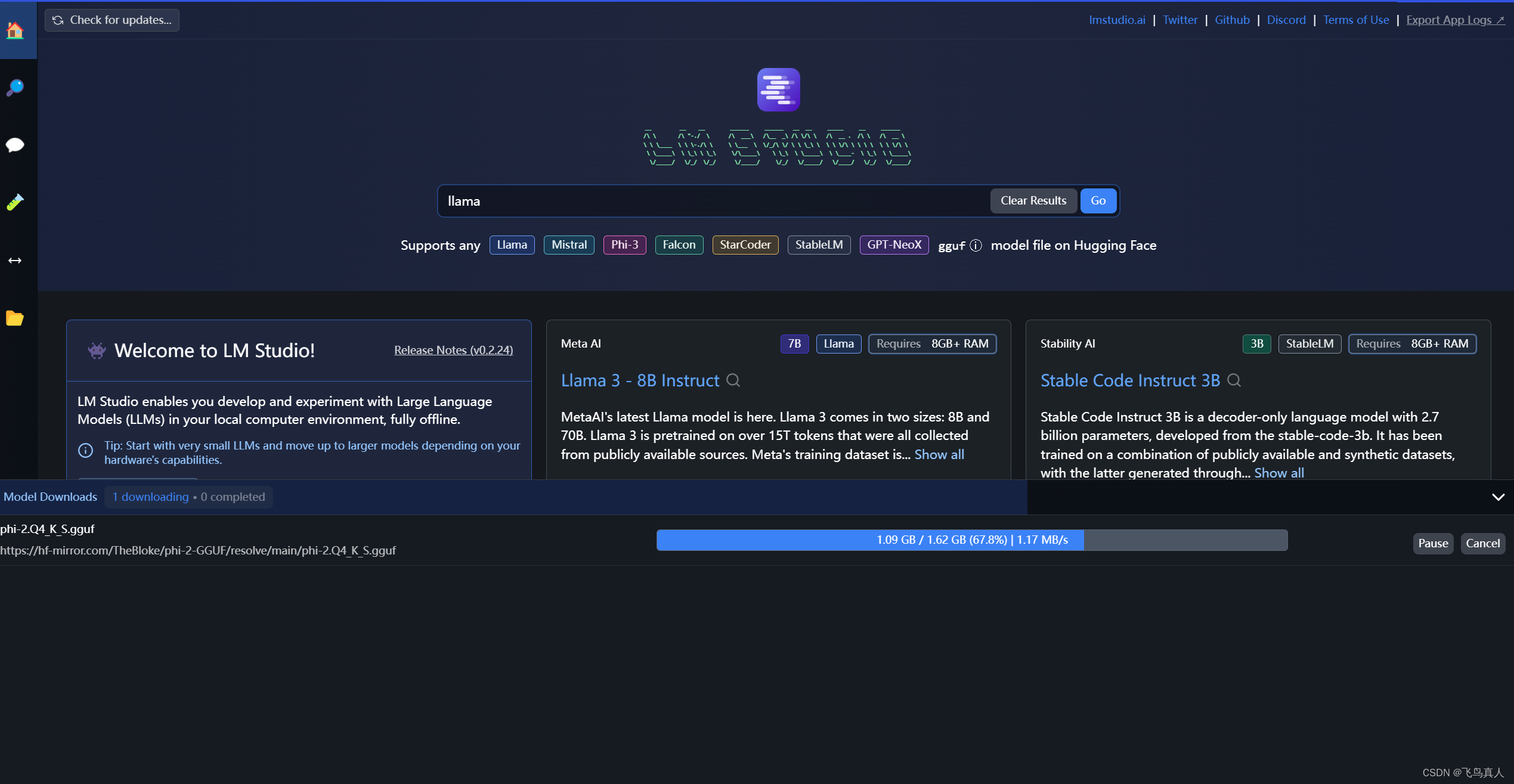1514x784 pixels.
Task: Select the Mistral model tag
Action: 569,245
